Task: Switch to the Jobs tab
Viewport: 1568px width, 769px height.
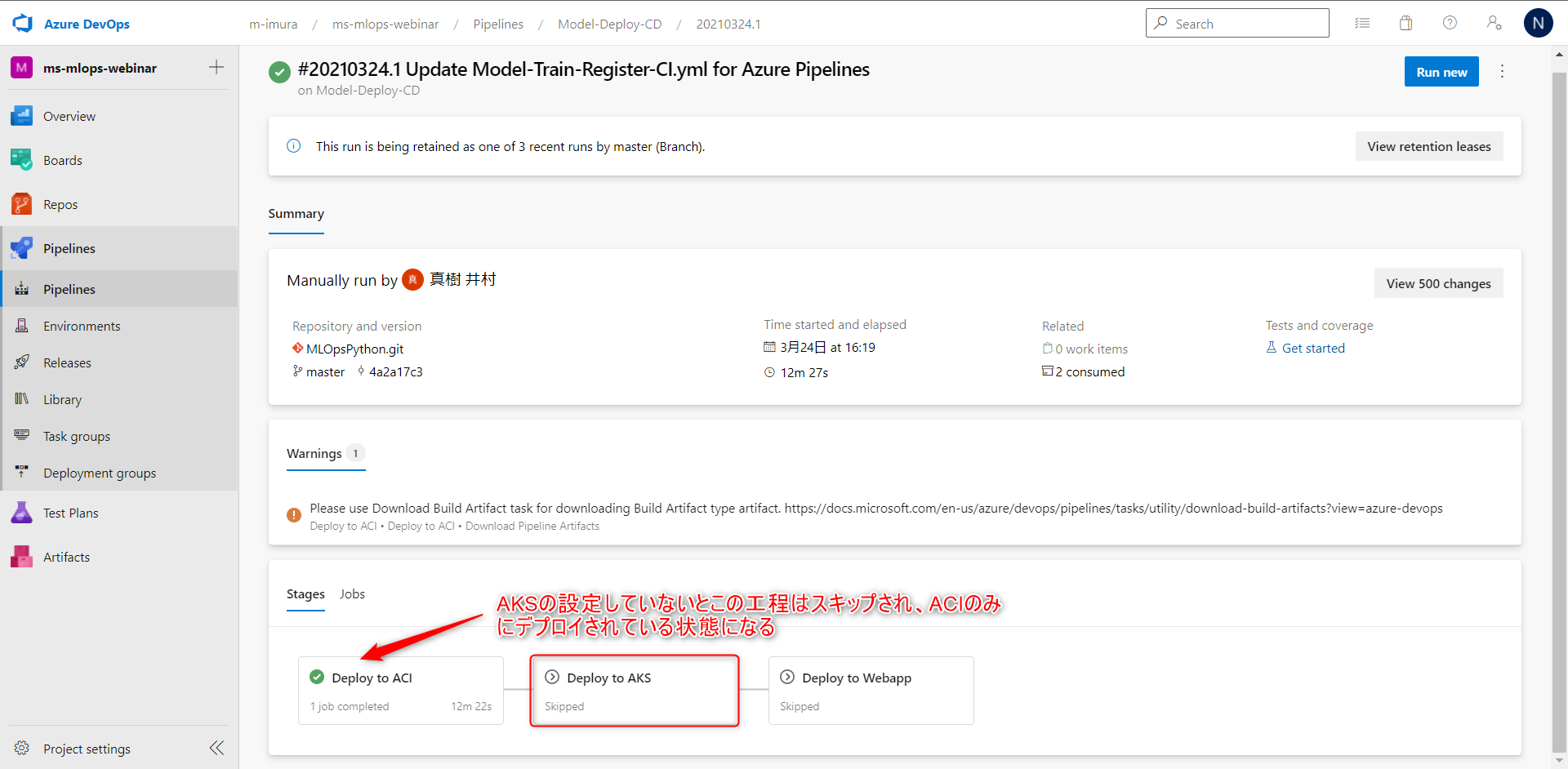Action: 352,594
